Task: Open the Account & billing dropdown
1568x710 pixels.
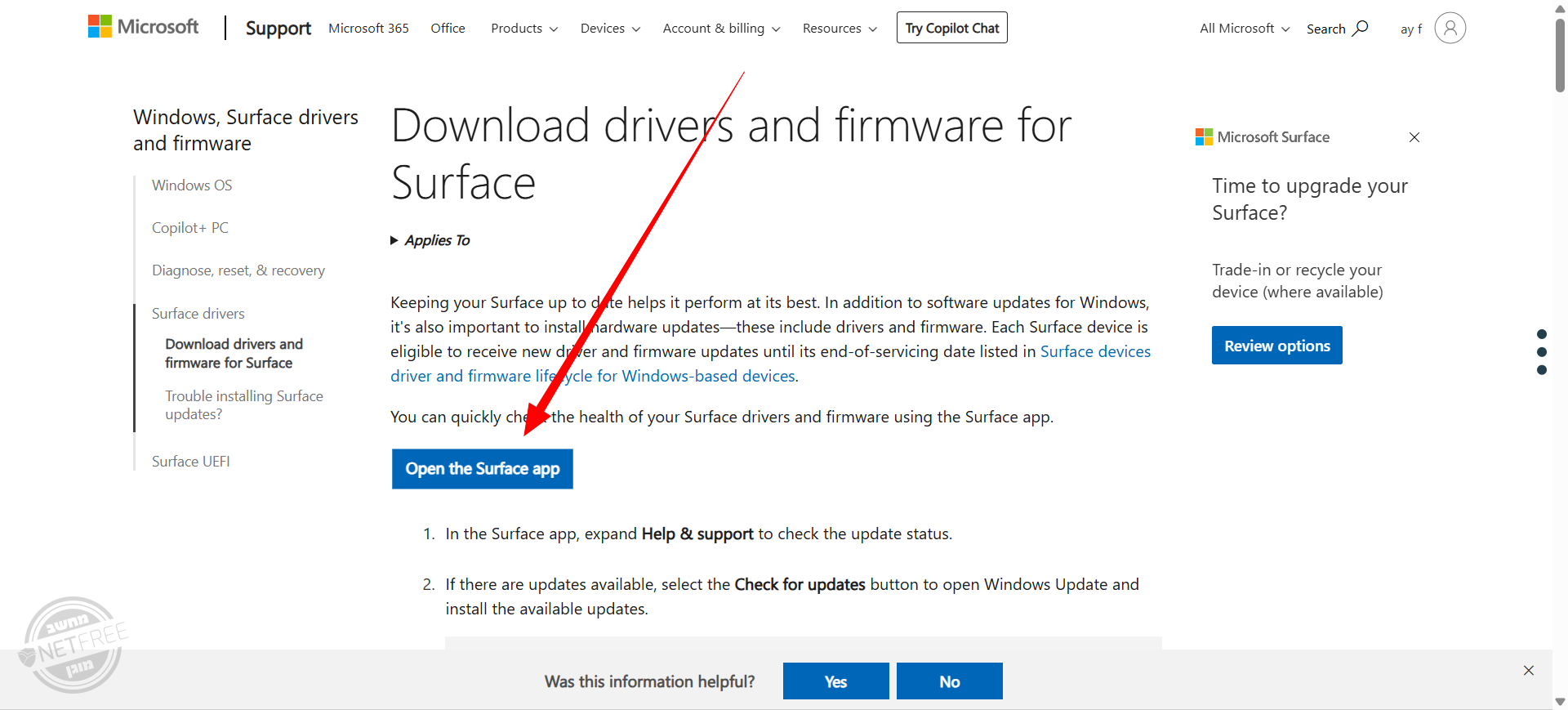Action: click(x=720, y=29)
